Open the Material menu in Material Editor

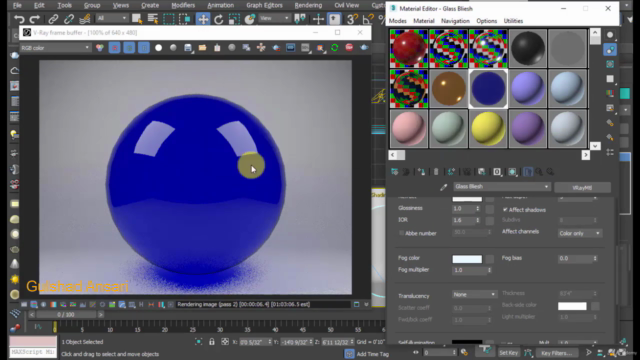[x=424, y=21]
